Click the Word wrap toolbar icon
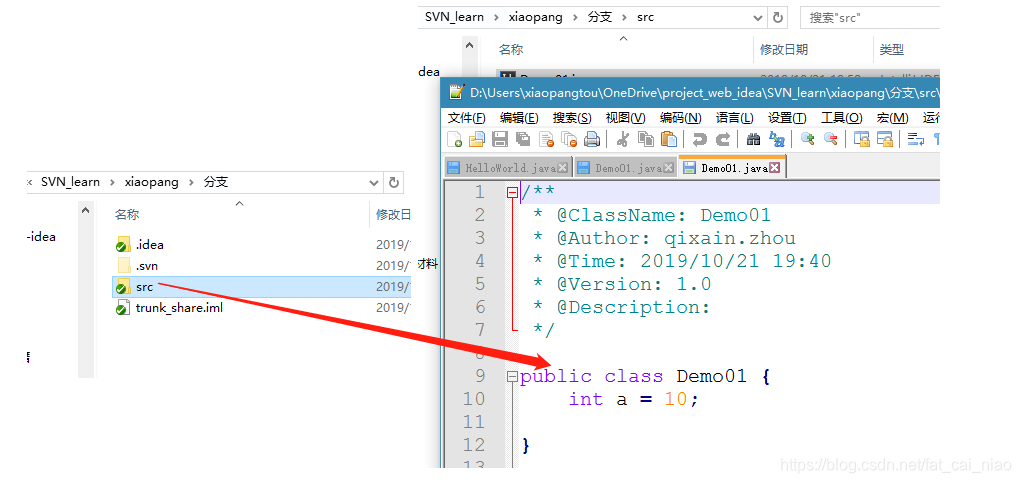 point(916,139)
